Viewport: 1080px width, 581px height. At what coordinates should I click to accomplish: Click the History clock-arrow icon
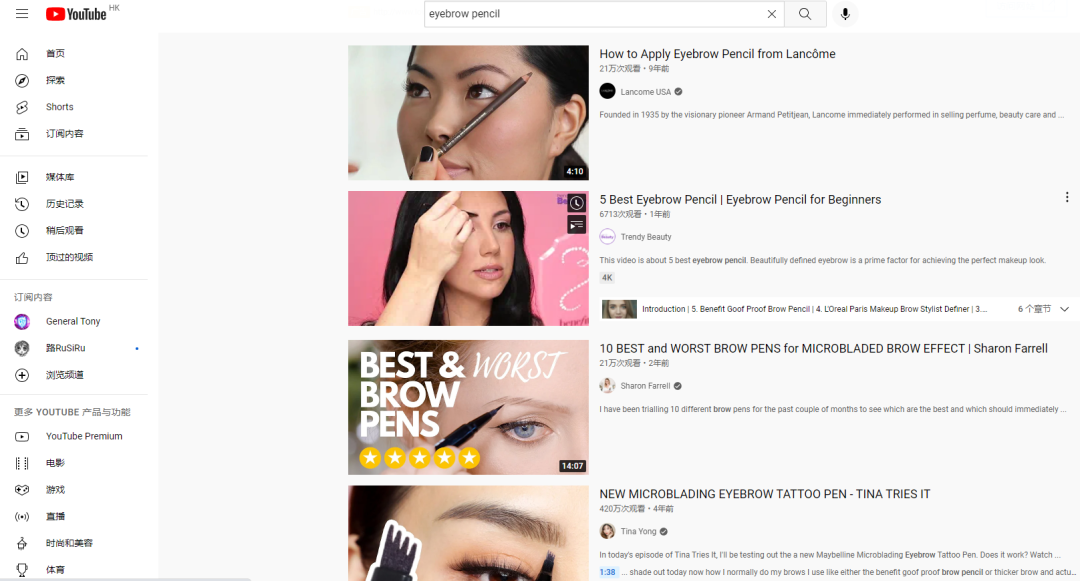pos(22,204)
